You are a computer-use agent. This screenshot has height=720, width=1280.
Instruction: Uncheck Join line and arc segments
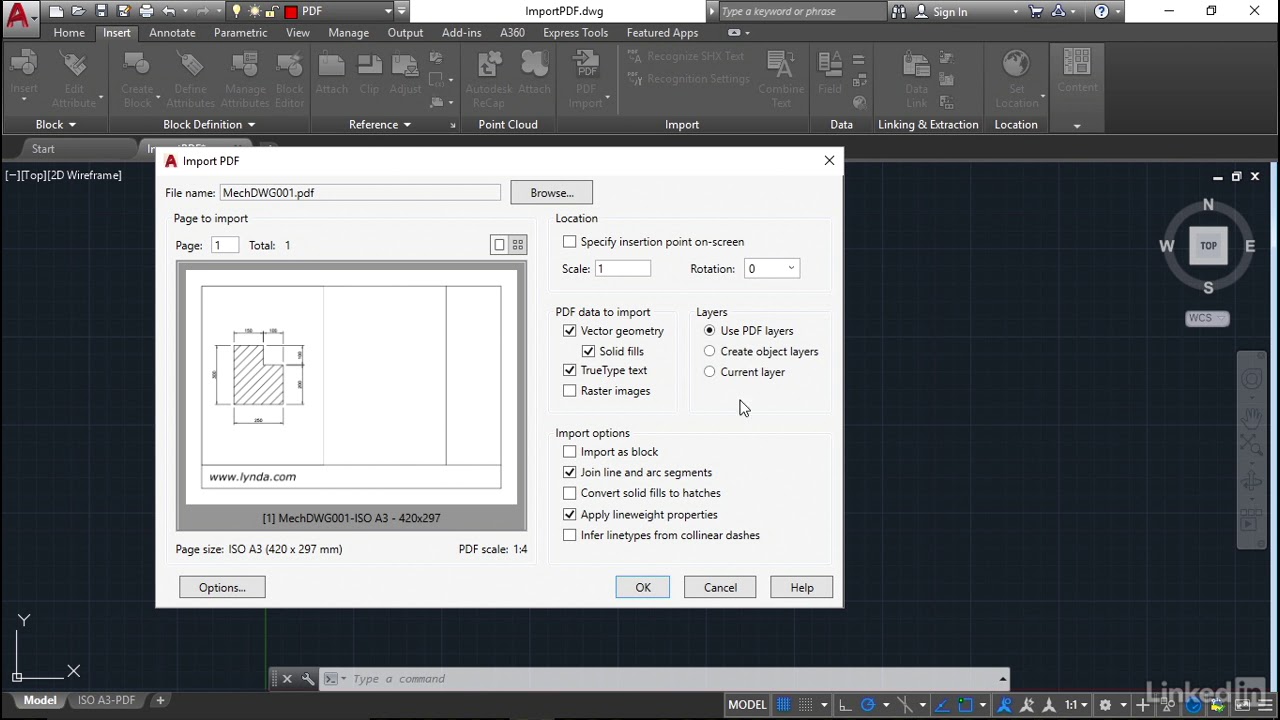pos(570,473)
